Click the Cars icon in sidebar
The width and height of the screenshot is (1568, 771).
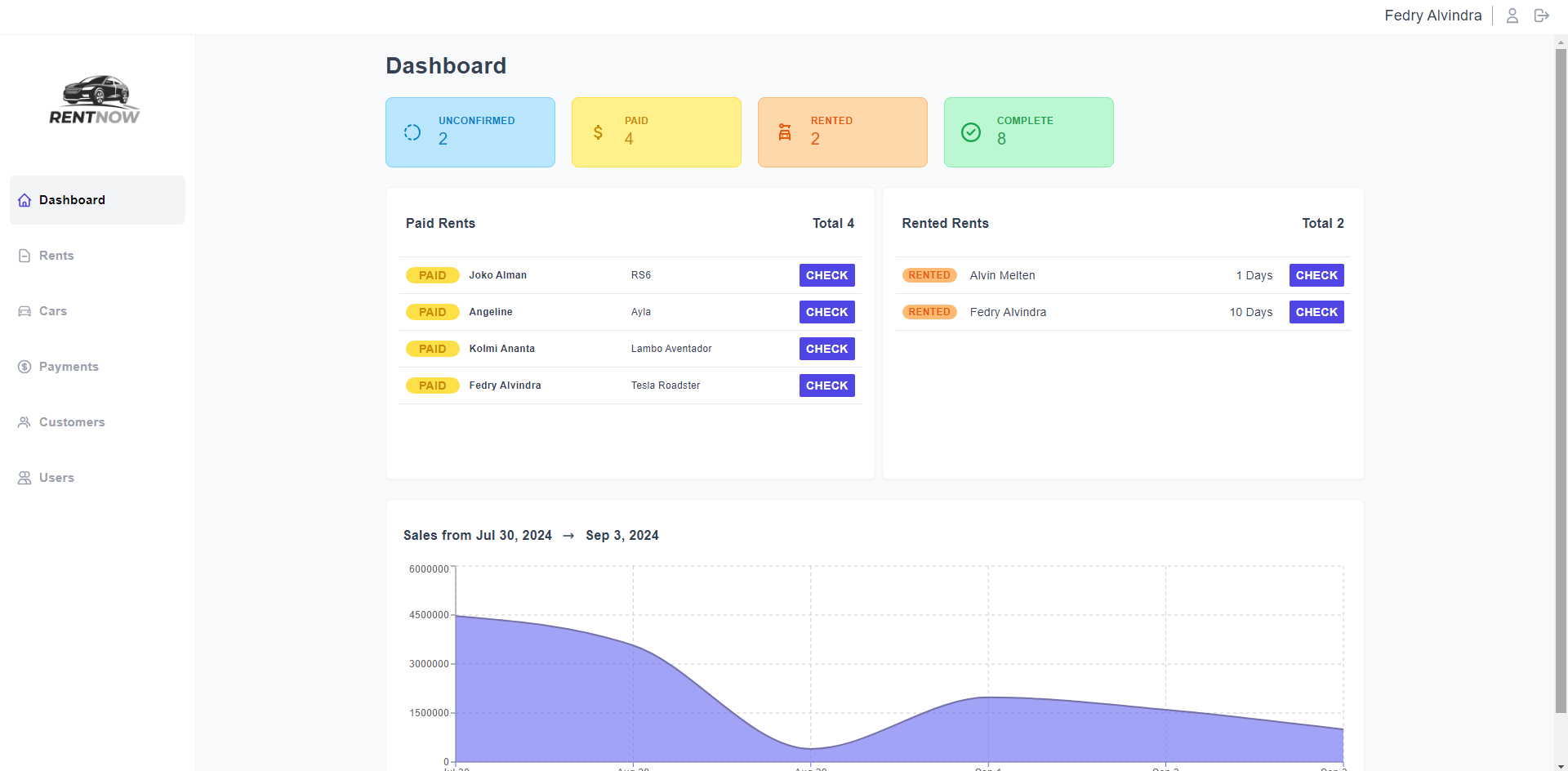click(24, 311)
